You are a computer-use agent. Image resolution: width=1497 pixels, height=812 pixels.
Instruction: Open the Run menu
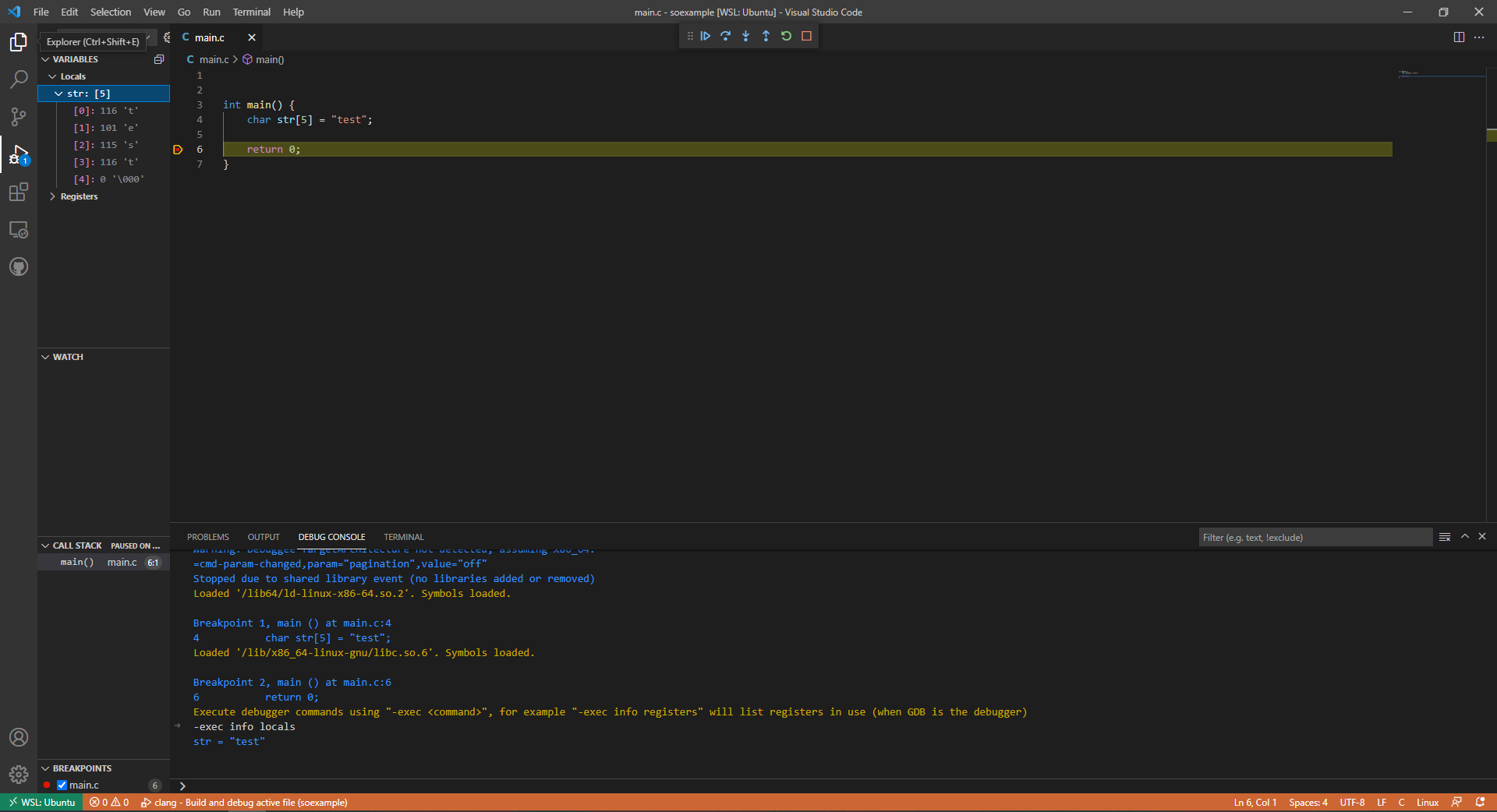pos(211,12)
